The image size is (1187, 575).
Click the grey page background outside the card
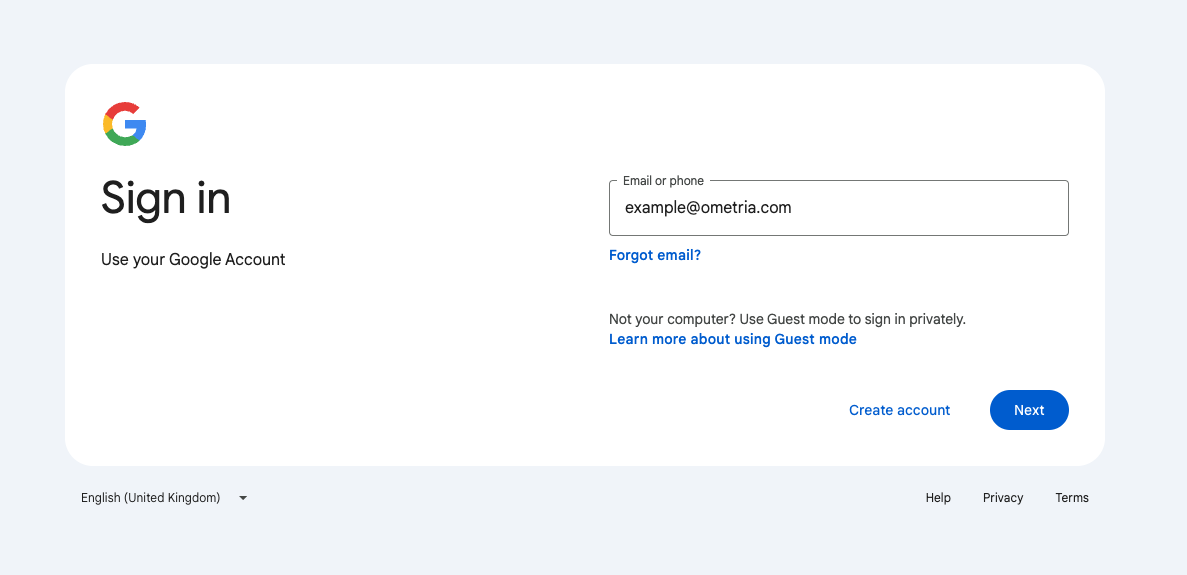click(x=590, y=30)
